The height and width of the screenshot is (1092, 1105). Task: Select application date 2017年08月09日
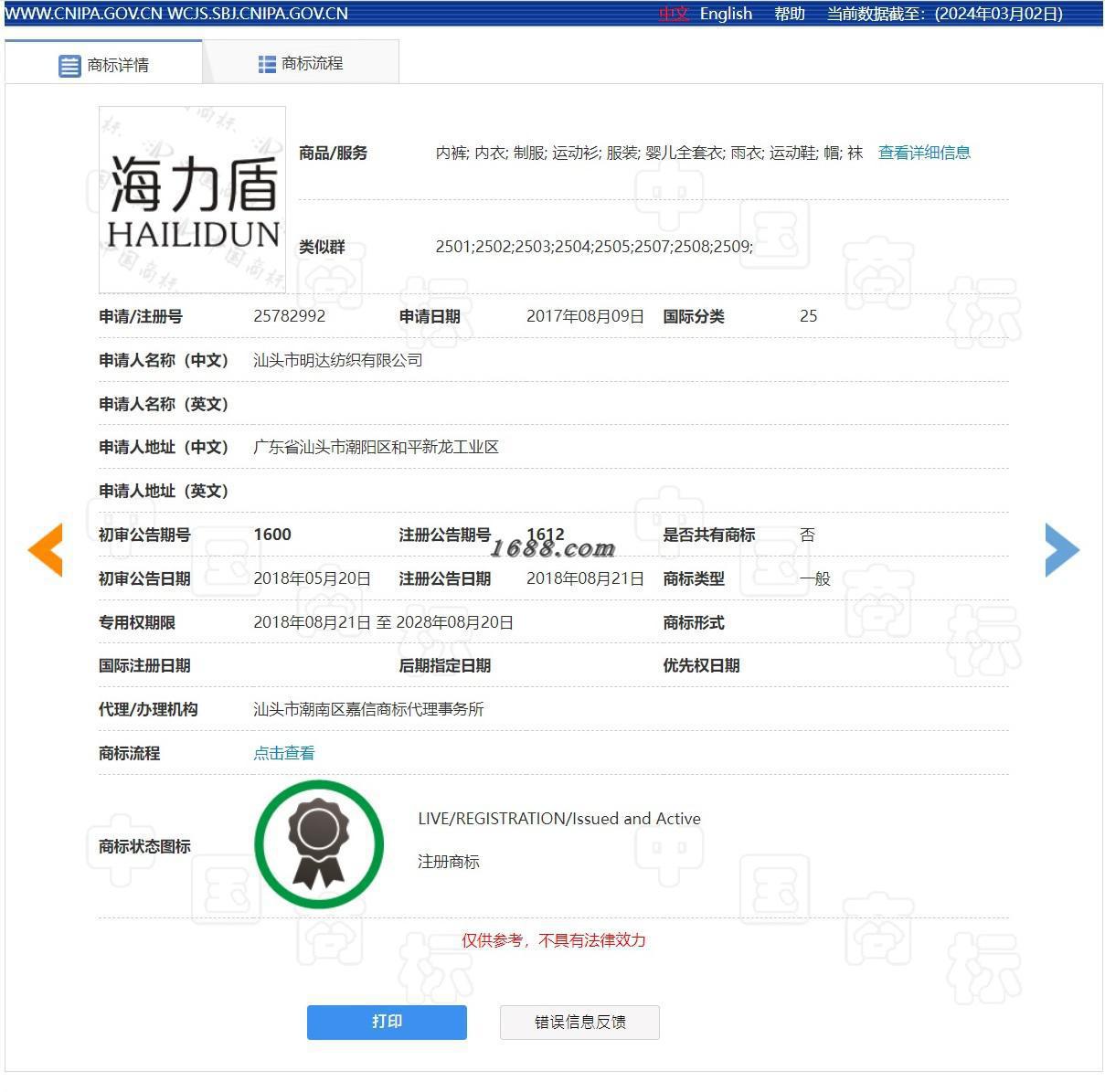click(x=585, y=316)
